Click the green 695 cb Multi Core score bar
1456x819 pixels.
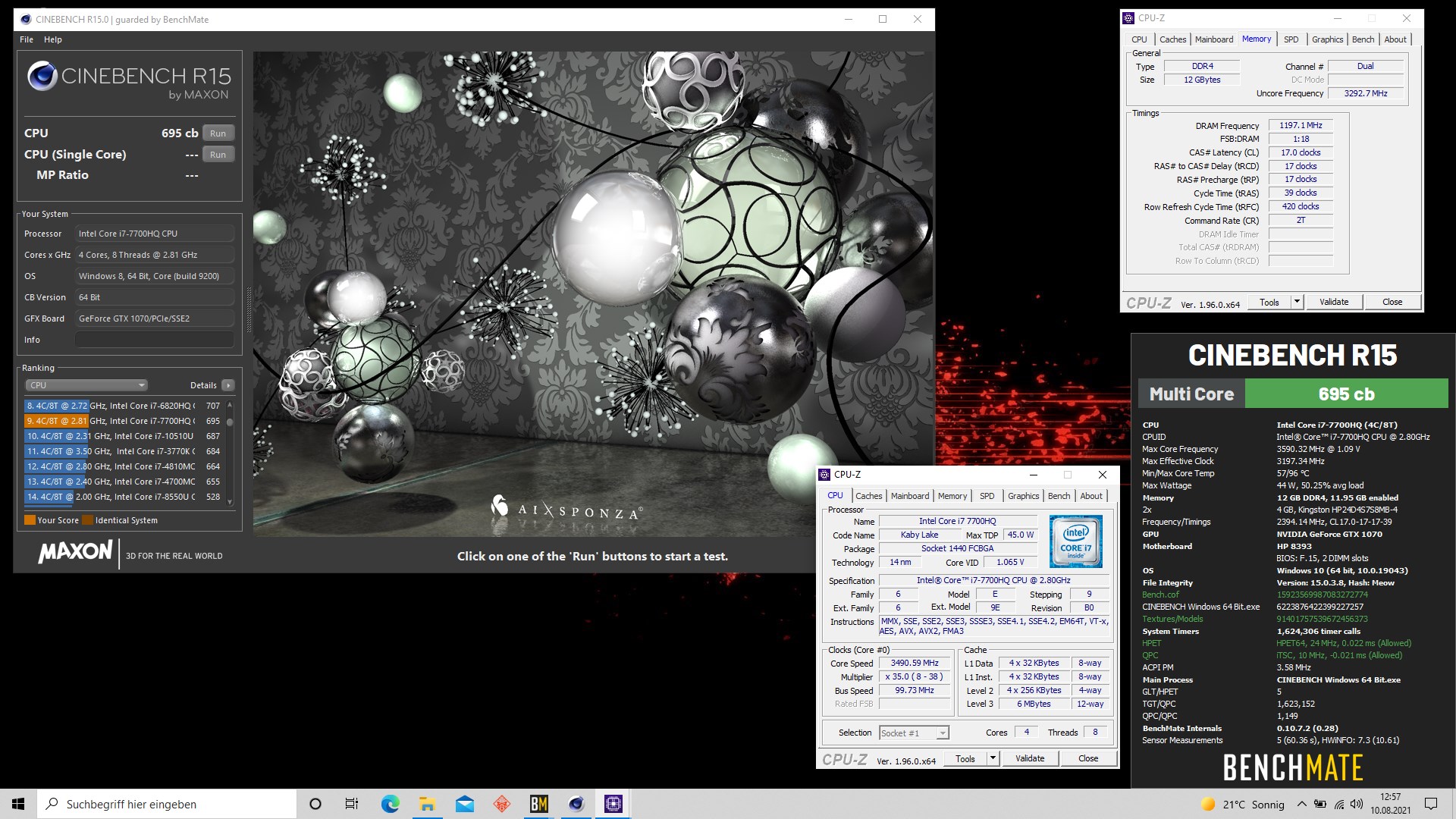coord(1346,394)
